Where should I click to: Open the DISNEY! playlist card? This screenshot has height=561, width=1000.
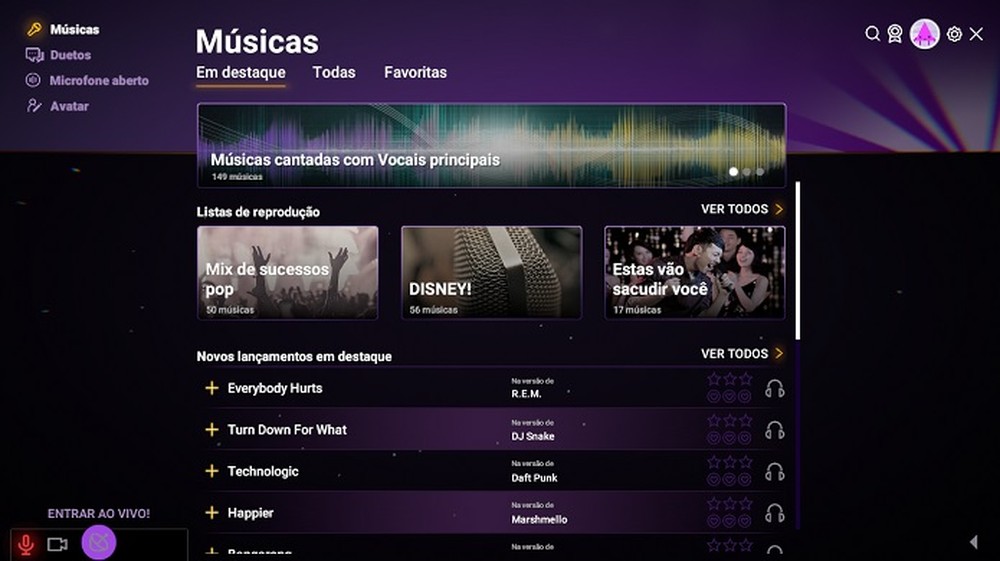[x=491, y=273]
